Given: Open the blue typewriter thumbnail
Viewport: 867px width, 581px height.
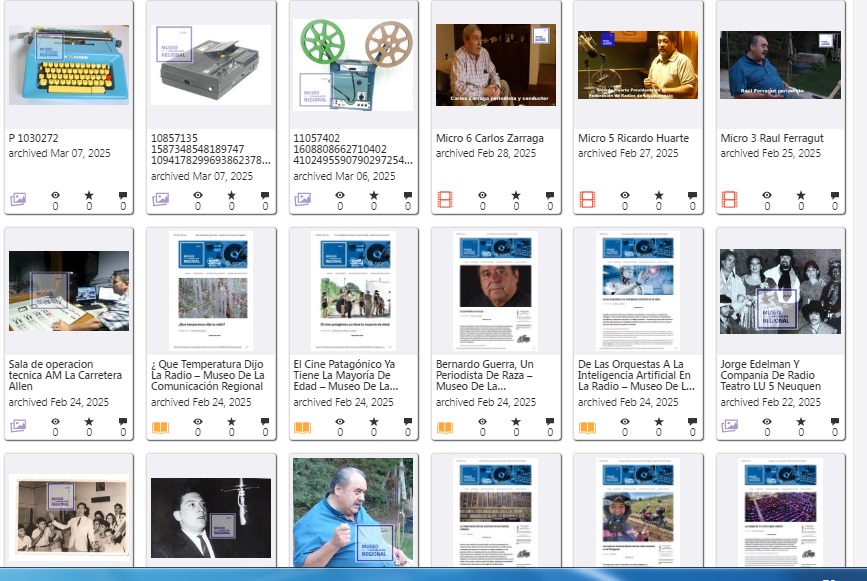Looking at the screenshot, I should click(69, 65).
